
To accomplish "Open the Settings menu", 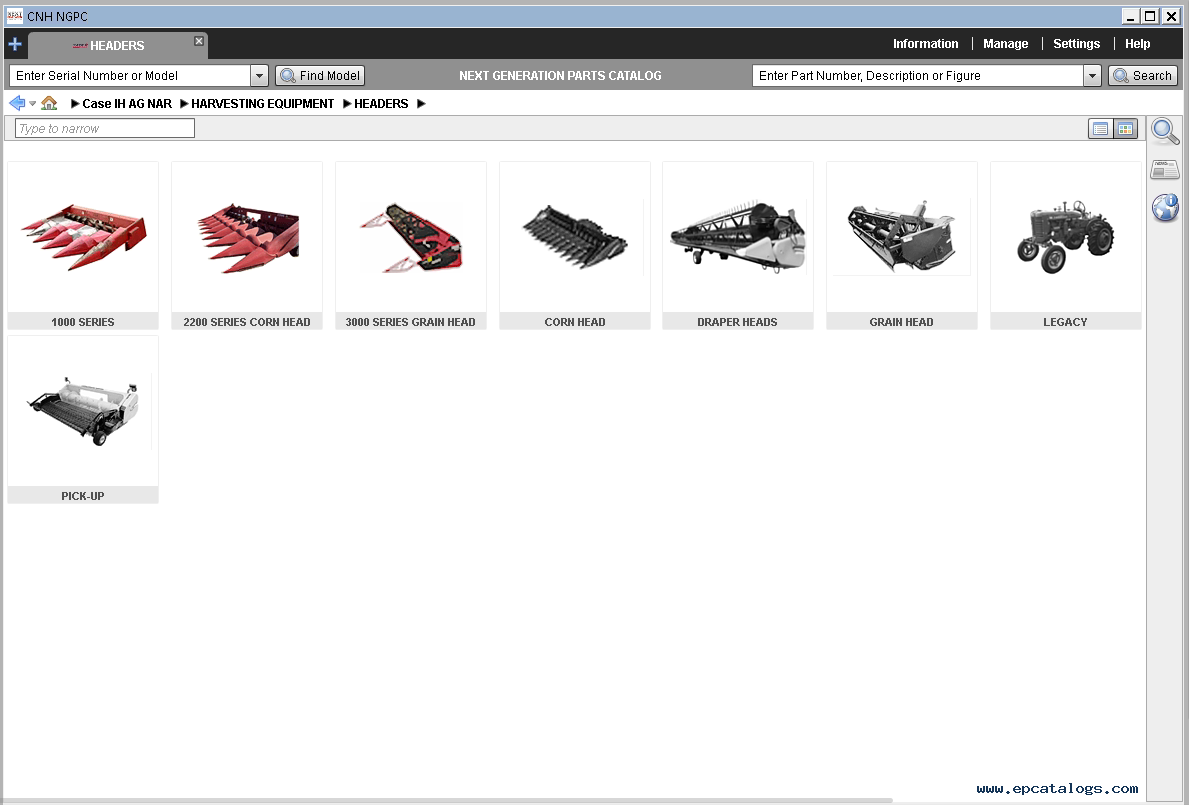I will [x=1076, y=44].
